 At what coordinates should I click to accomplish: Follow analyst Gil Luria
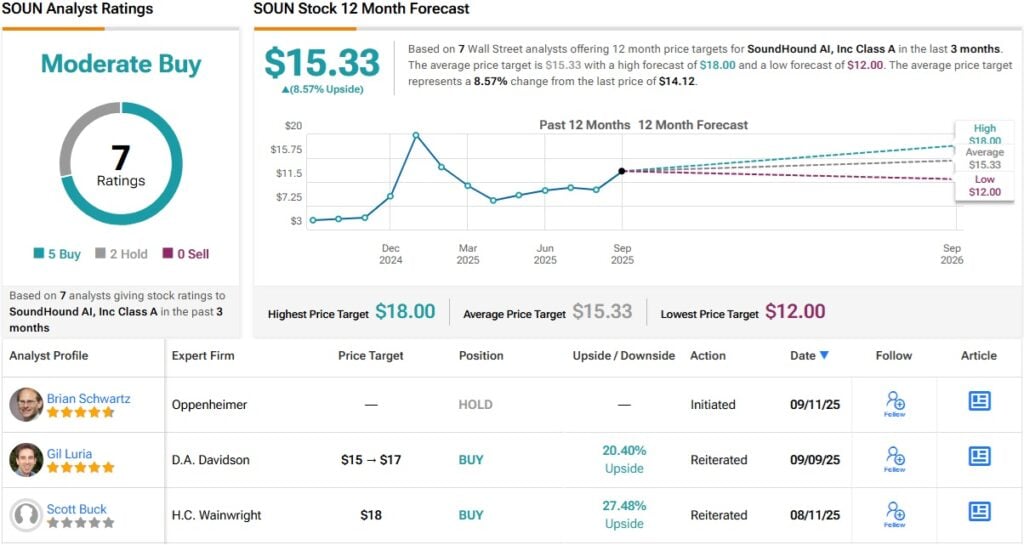click(895, 458)
